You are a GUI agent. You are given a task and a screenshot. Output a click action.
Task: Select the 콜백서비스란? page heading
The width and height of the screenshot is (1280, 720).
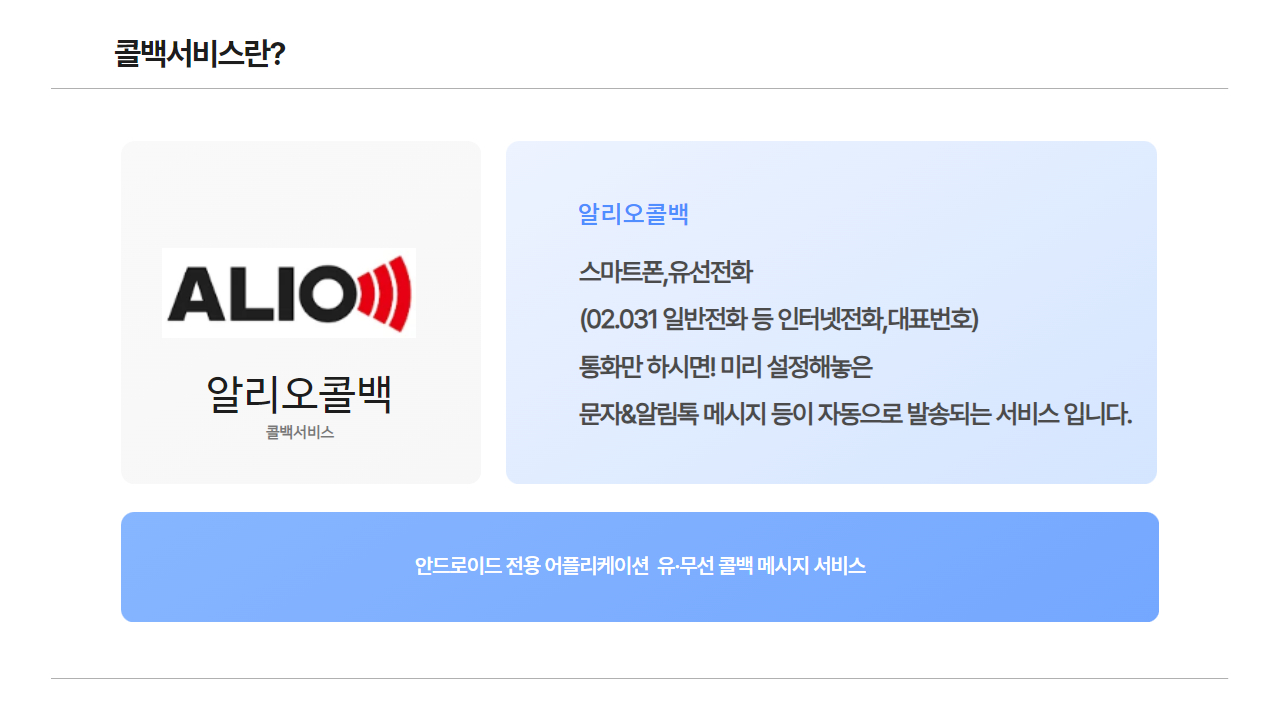click(200, 53)
